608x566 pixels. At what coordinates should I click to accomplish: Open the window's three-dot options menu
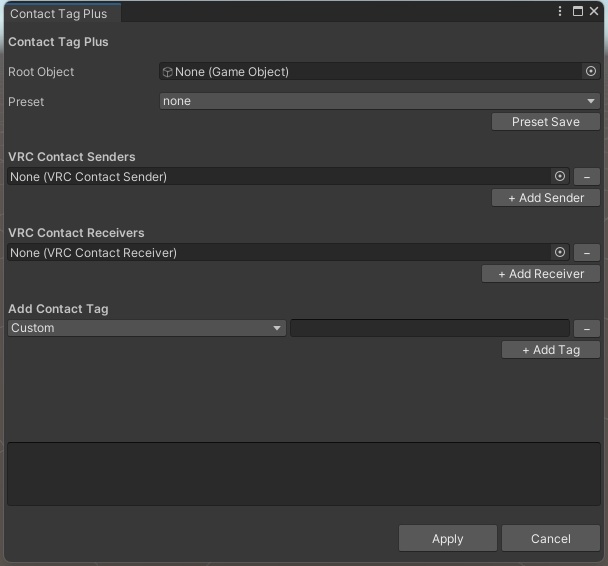pyautogui.click(x=560, y=11)
